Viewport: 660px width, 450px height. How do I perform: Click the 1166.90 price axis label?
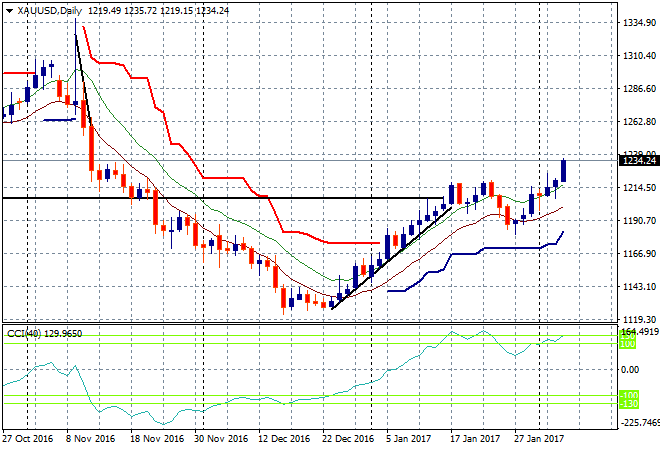click(x=639, y=253)
